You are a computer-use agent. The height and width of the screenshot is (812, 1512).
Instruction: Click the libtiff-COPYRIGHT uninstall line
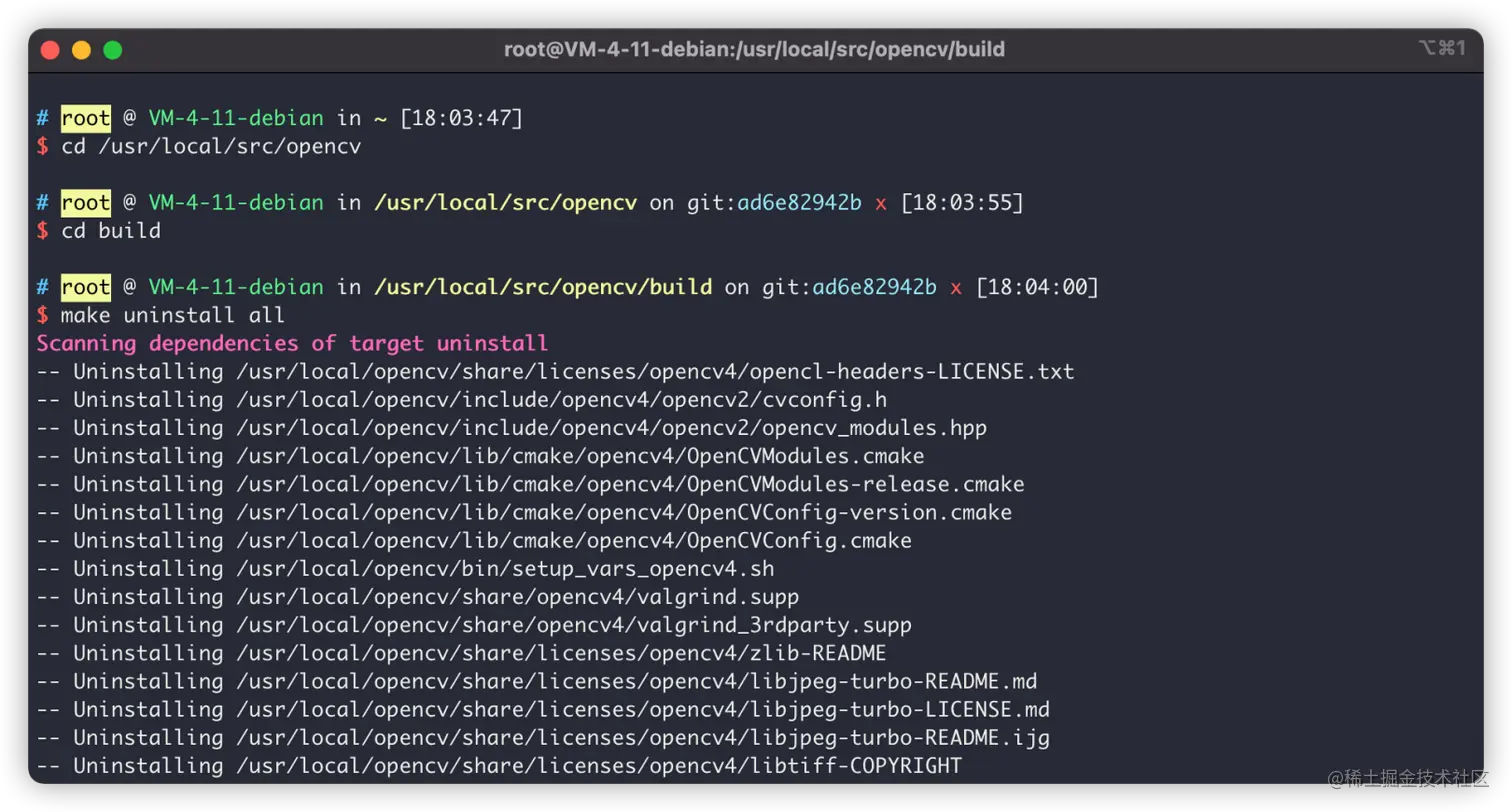click(499, 765)
